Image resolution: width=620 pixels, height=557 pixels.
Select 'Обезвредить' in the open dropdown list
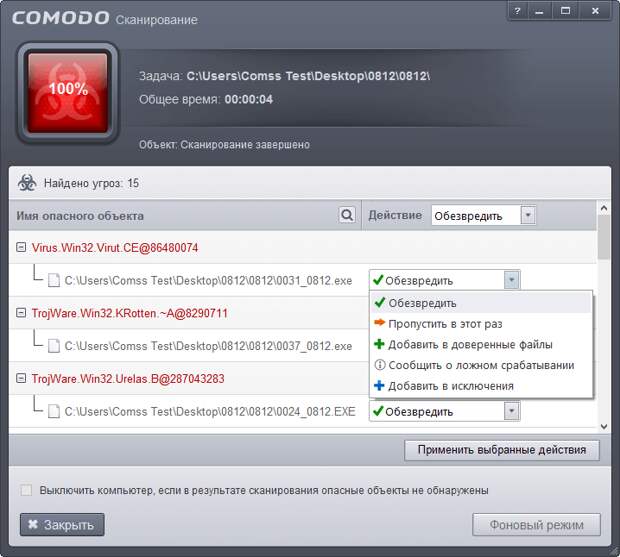tap(480, 303)
